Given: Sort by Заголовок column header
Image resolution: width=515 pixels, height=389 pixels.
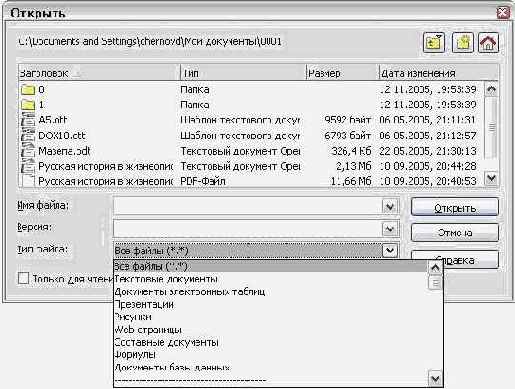Looking at the screenshot, I should 99,73.
